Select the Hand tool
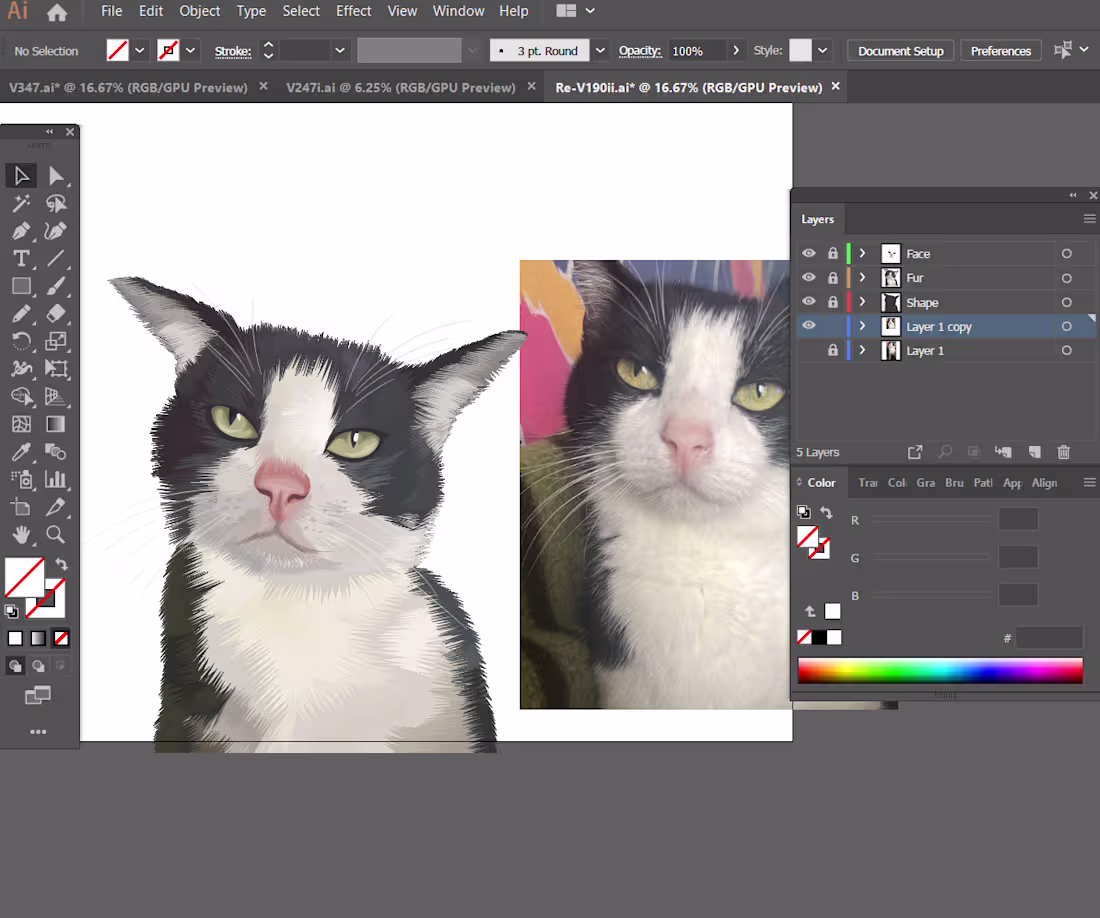Image resolution: width=1100 pixels, height=918 pixels. tap(22, 532)
